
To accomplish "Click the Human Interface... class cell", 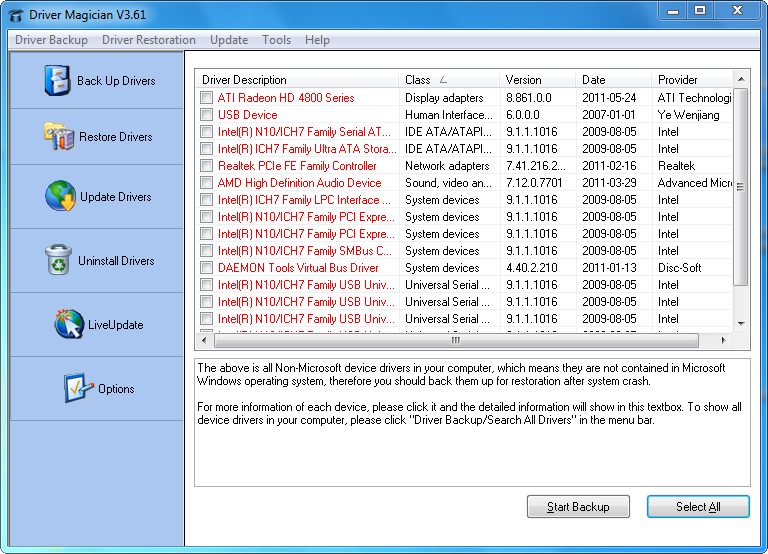I will click(449, 115).
